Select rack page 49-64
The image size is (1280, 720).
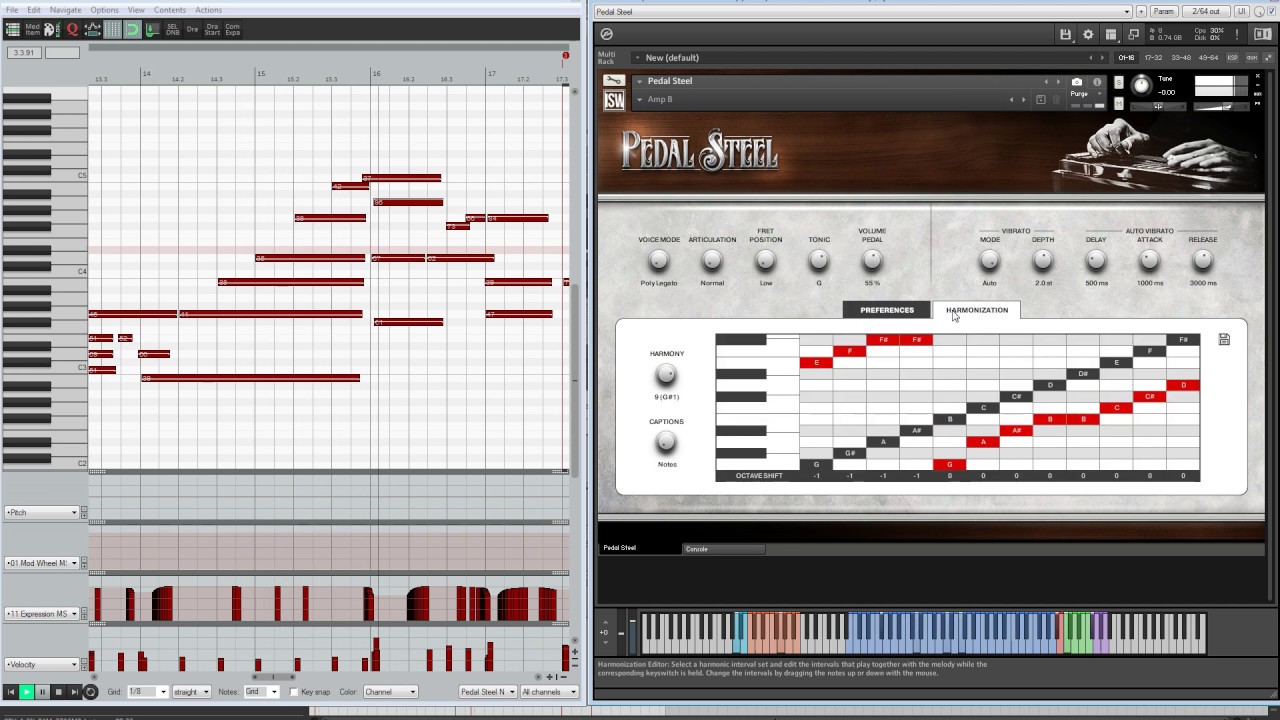coord(1208,58)
